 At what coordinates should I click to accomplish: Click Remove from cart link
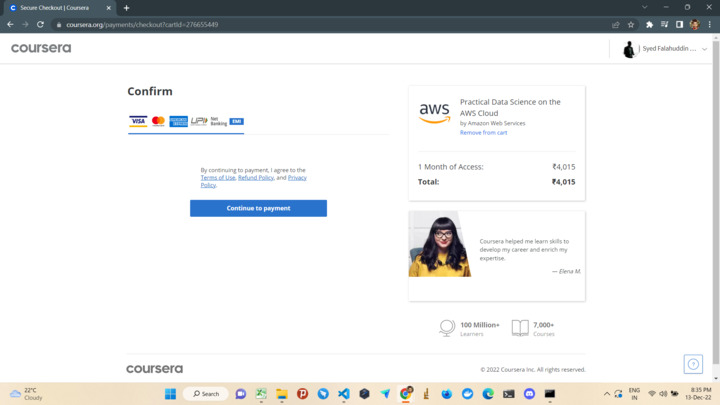(484, 133)
